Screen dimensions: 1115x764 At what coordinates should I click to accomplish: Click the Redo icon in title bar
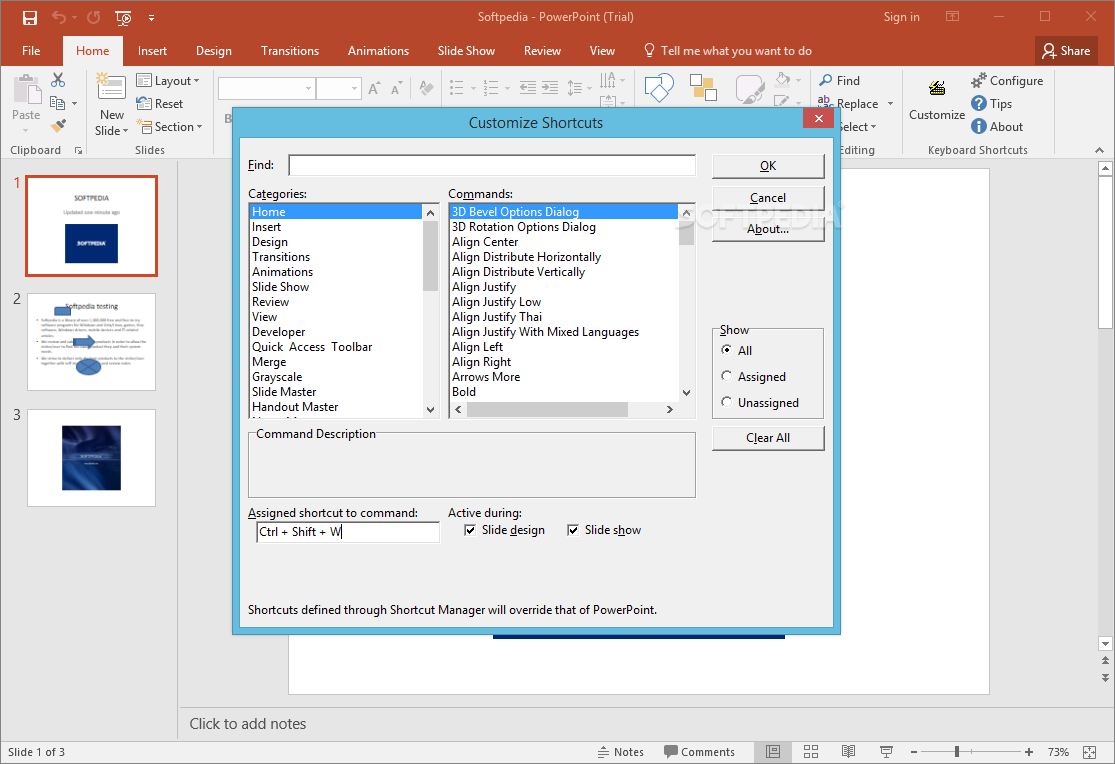click(x=93, y=17)
